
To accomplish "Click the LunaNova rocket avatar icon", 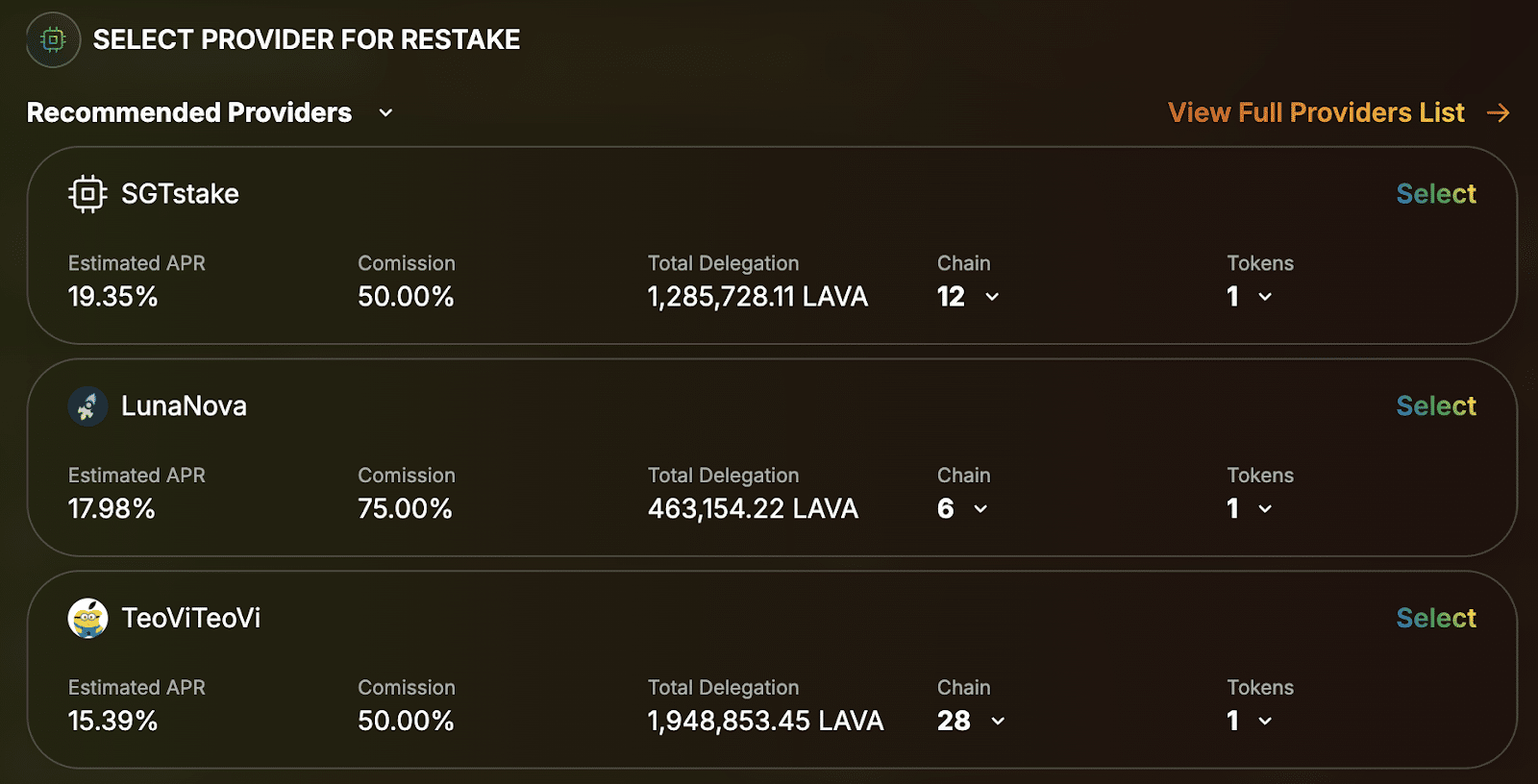I will (x=88, y=405).
